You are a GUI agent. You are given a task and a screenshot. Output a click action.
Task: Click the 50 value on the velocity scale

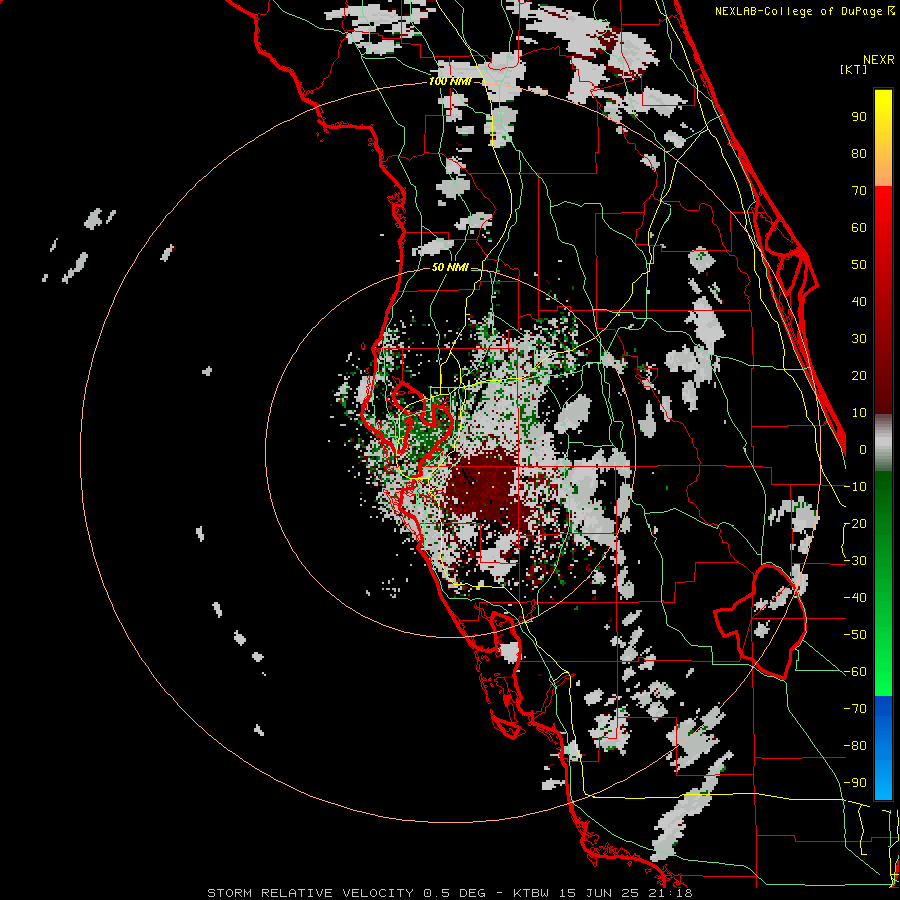[859, 265]
